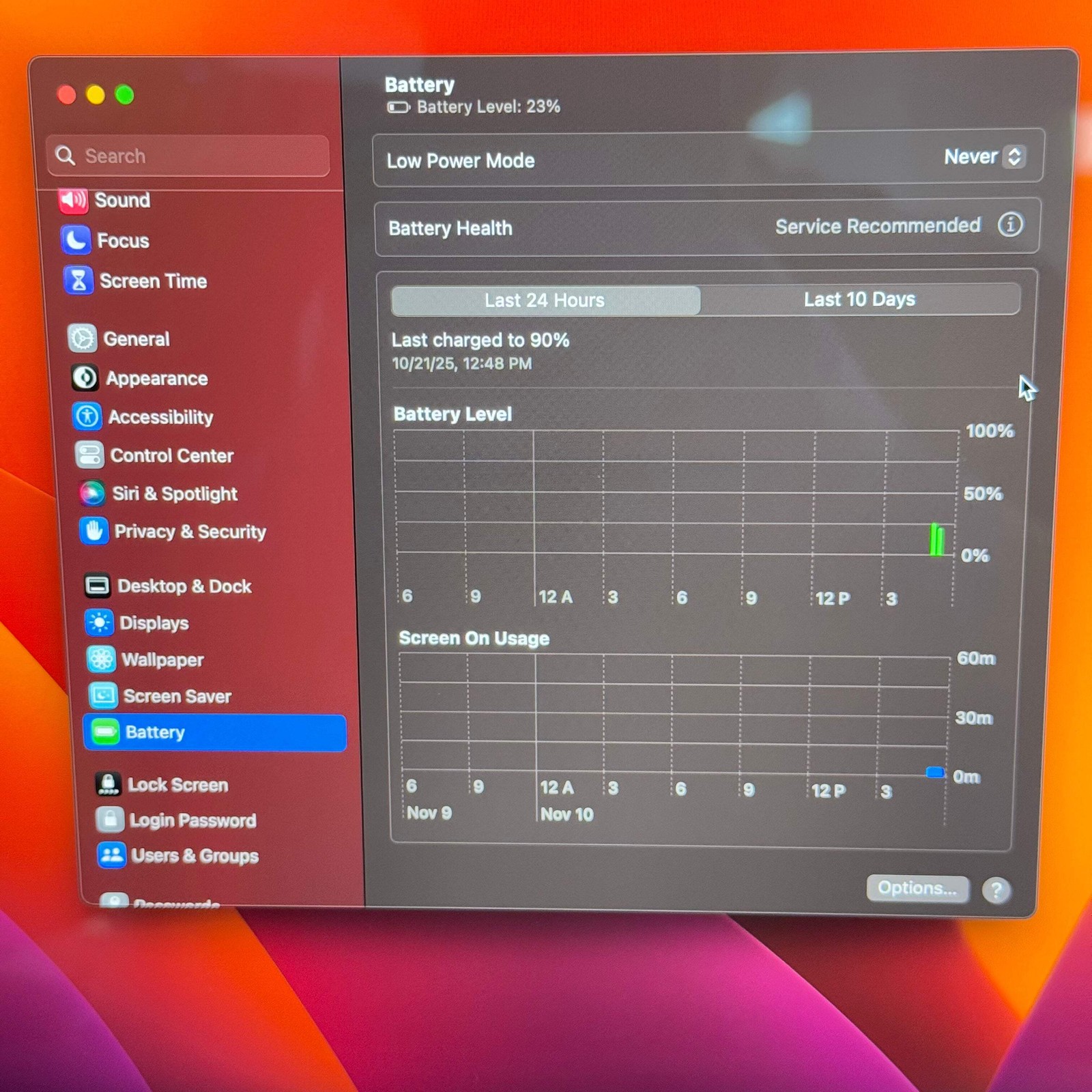1092x1092 pixels.
Task: Open the Wallpaper flower icon
Action: click(x=101, y=659)
